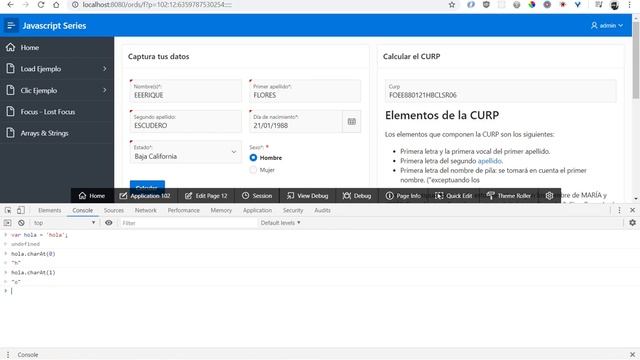The width and height of the screenshot is (640, 360).
Task: Open Clic Ejemplo navigation entry
Action: [x=57, y=90]
